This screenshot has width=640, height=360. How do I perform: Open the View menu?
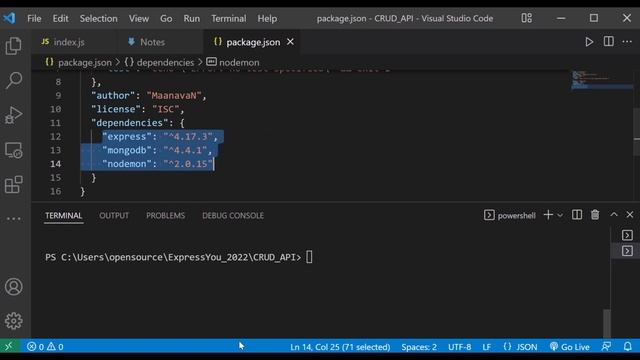(x=139, y=18)
